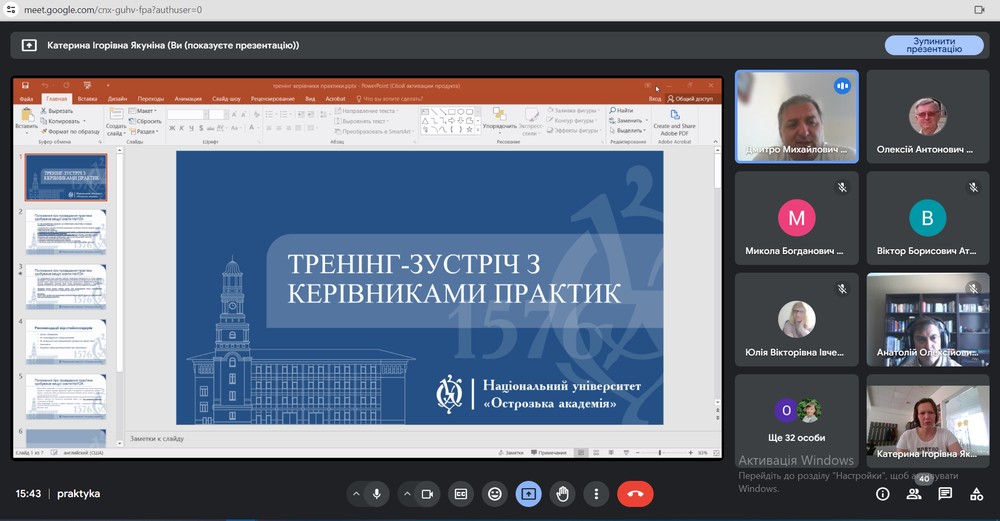Start slideshow from quick access toolbar icon
The height and width of the screenshot is (521, 1000).
click(x=87, y=85)
